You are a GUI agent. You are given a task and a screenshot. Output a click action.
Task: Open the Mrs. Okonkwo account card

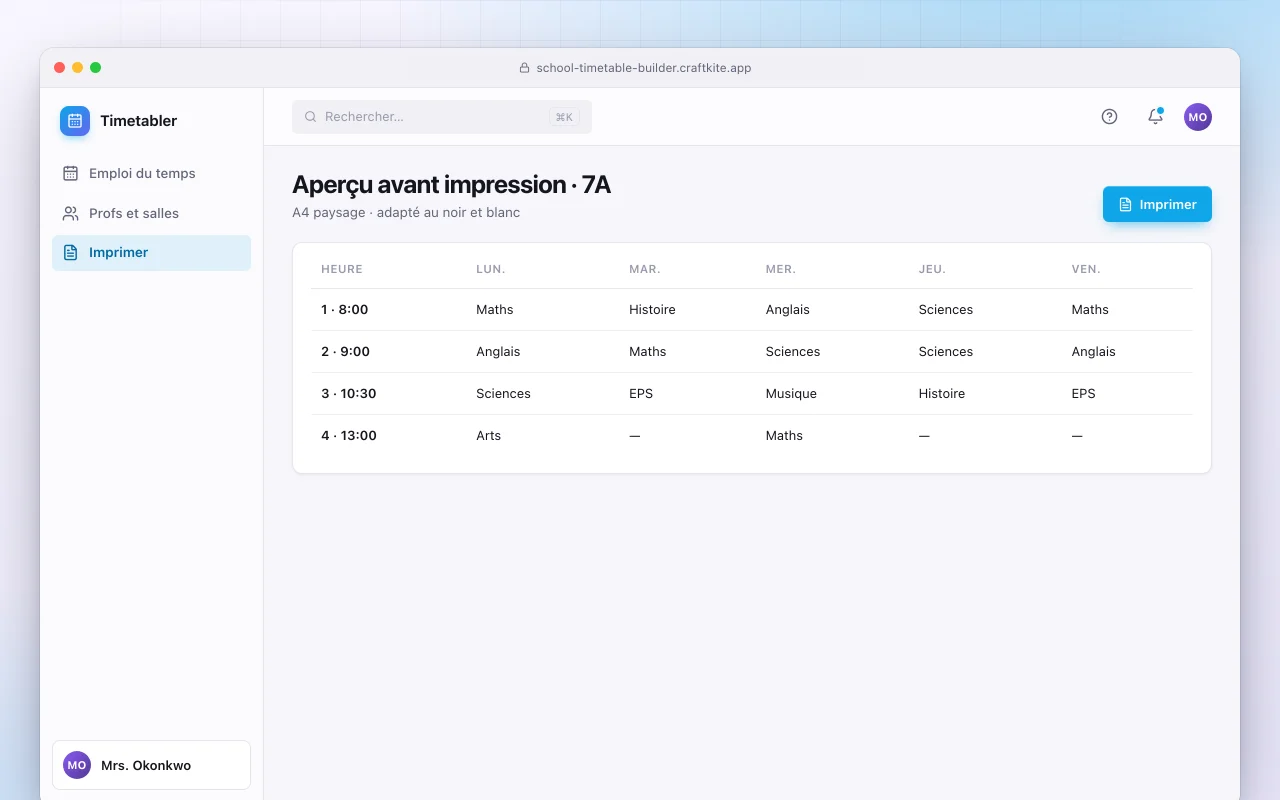coord(151,765)
